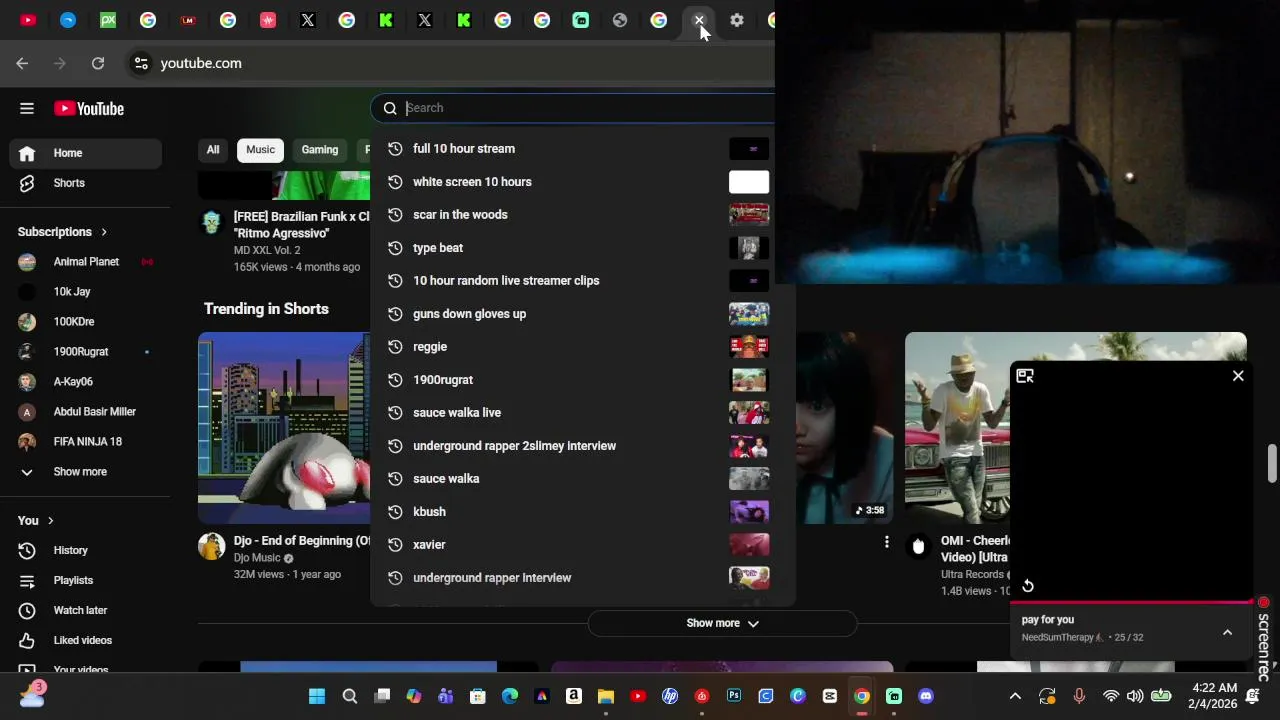Viewport: 1280px width, 720px height.
Task: Switch to the globe icon browser tab
Action: [620, 20]
